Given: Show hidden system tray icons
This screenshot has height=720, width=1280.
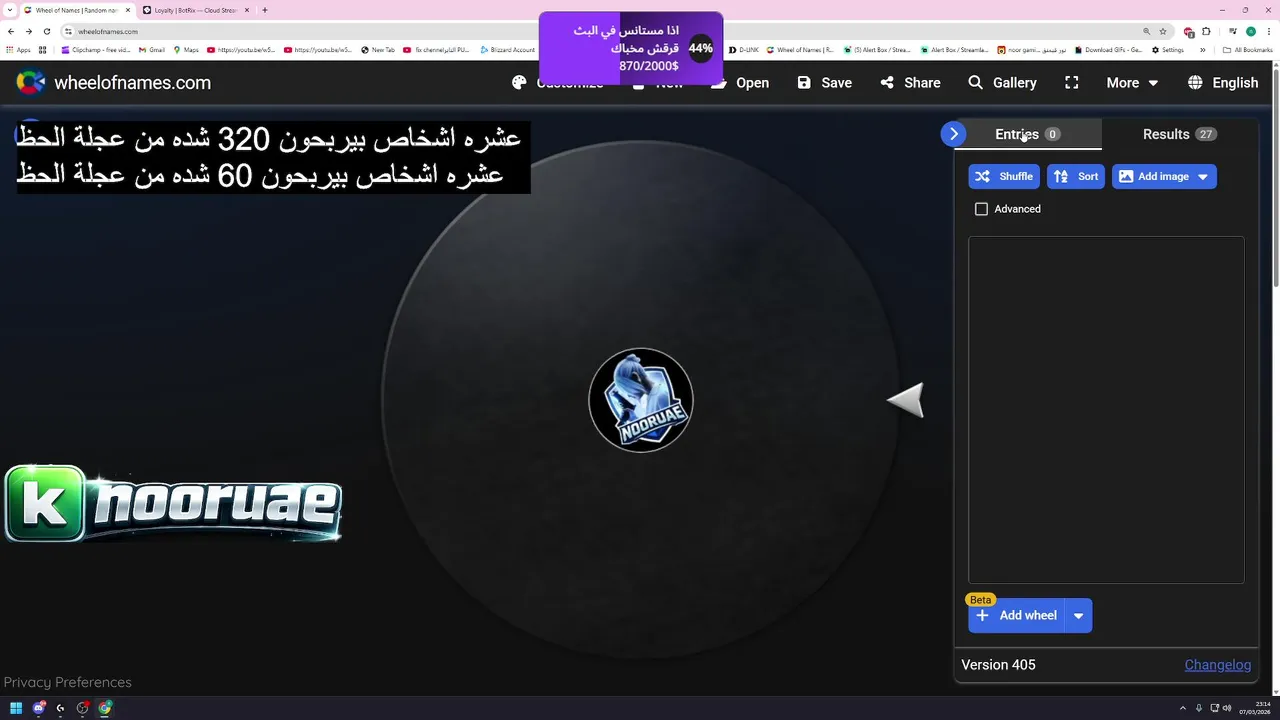Looking at the screenshot, I should pos(1183,708).
